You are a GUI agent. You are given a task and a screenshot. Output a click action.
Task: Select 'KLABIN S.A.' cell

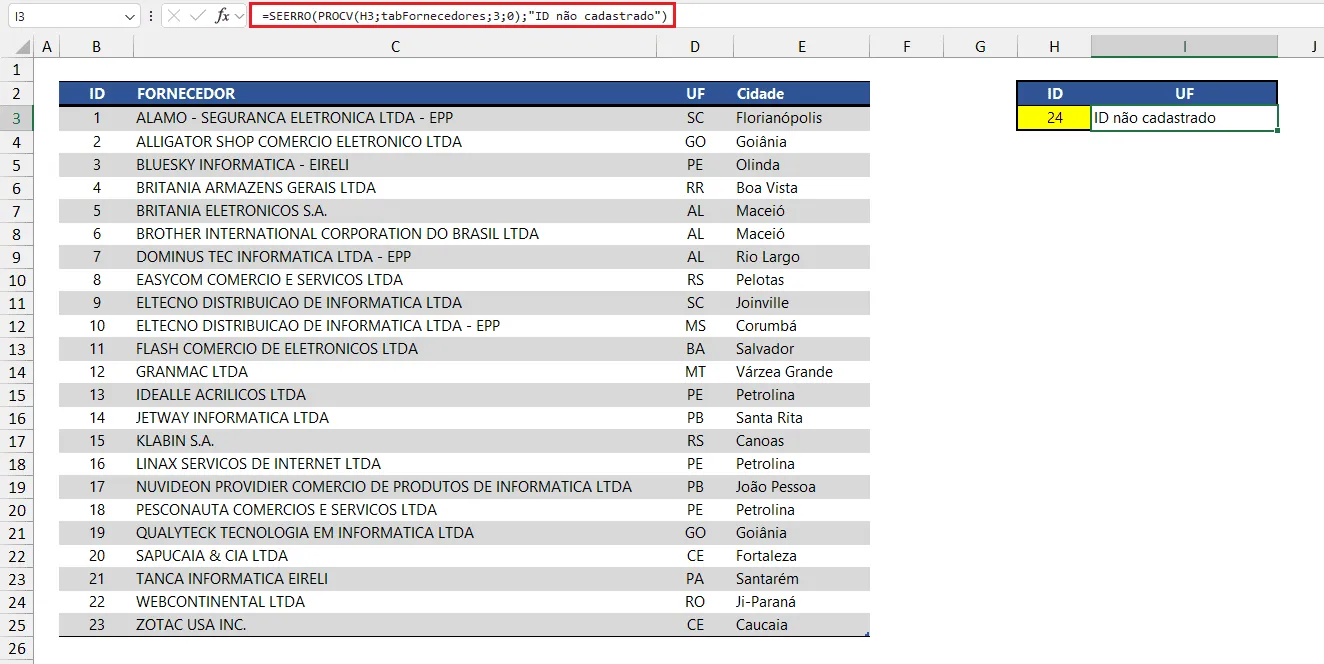396,440
